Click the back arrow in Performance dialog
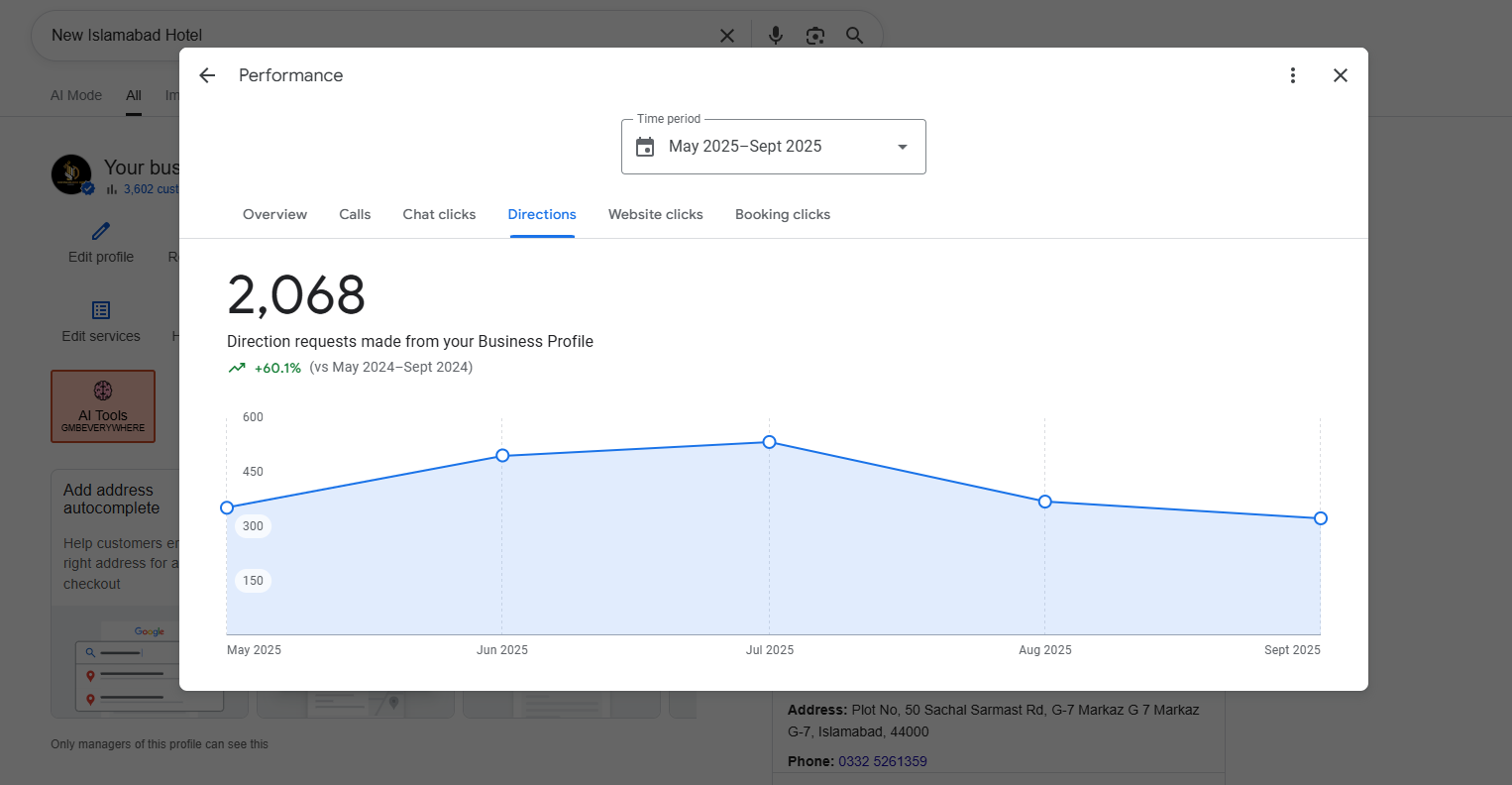 (x=207, y=75)
